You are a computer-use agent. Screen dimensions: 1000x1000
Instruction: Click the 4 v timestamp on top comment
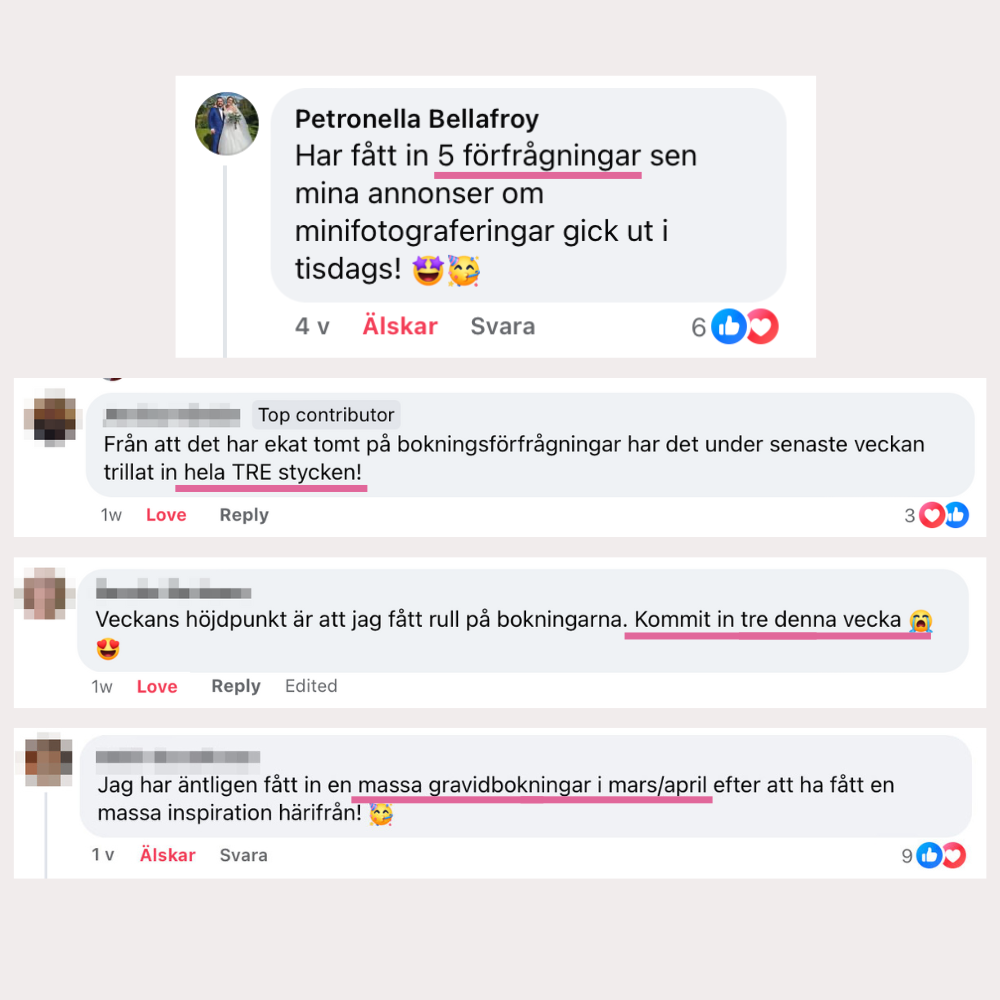click(312, 327)
